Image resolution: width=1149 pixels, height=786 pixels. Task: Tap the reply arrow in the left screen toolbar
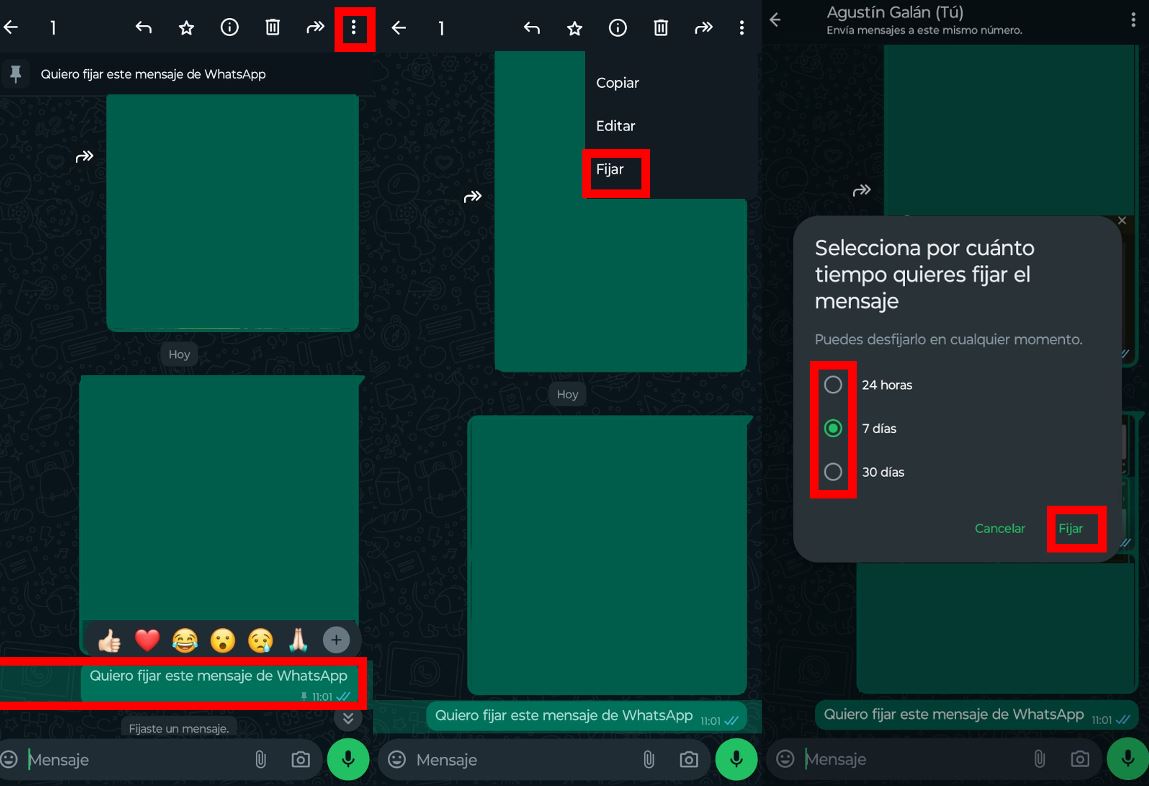click(x=144, y=28)
